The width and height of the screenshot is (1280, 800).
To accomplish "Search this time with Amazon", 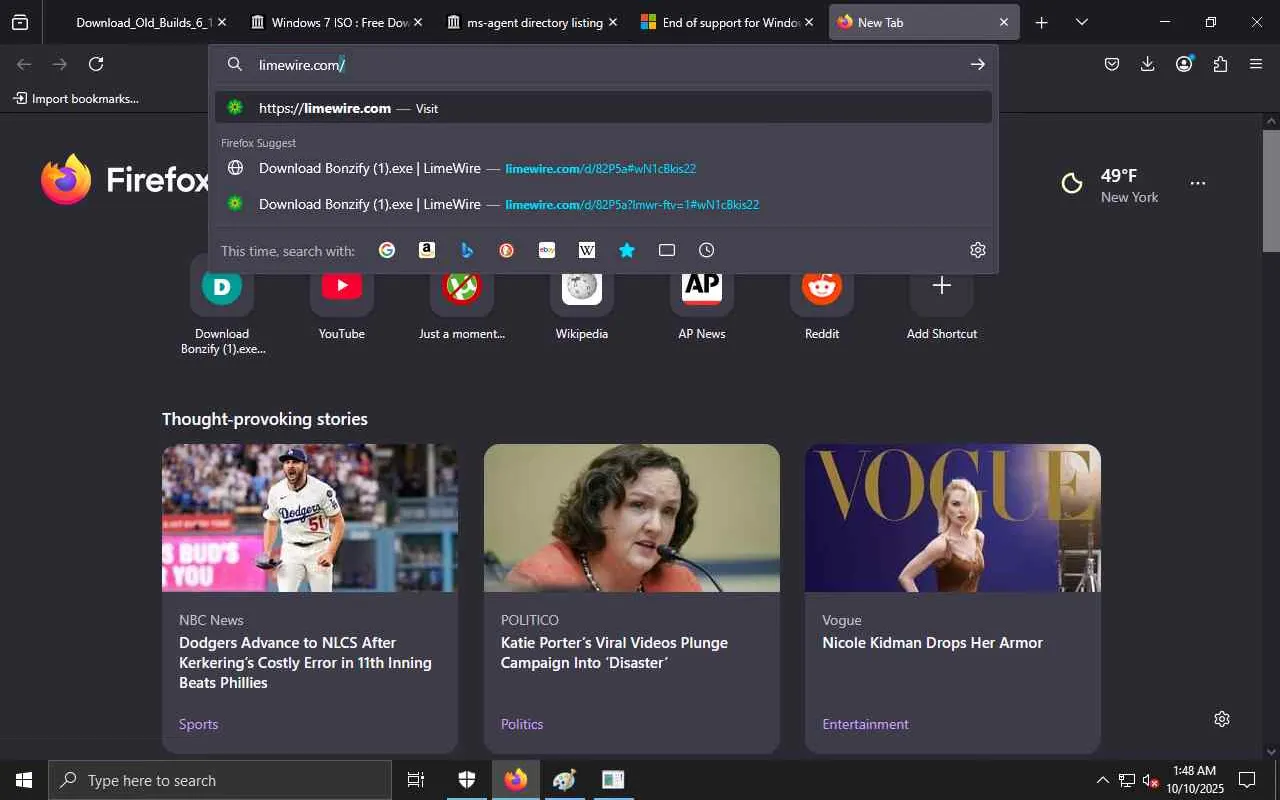I will pyautogui.click(x=427, y=250).
